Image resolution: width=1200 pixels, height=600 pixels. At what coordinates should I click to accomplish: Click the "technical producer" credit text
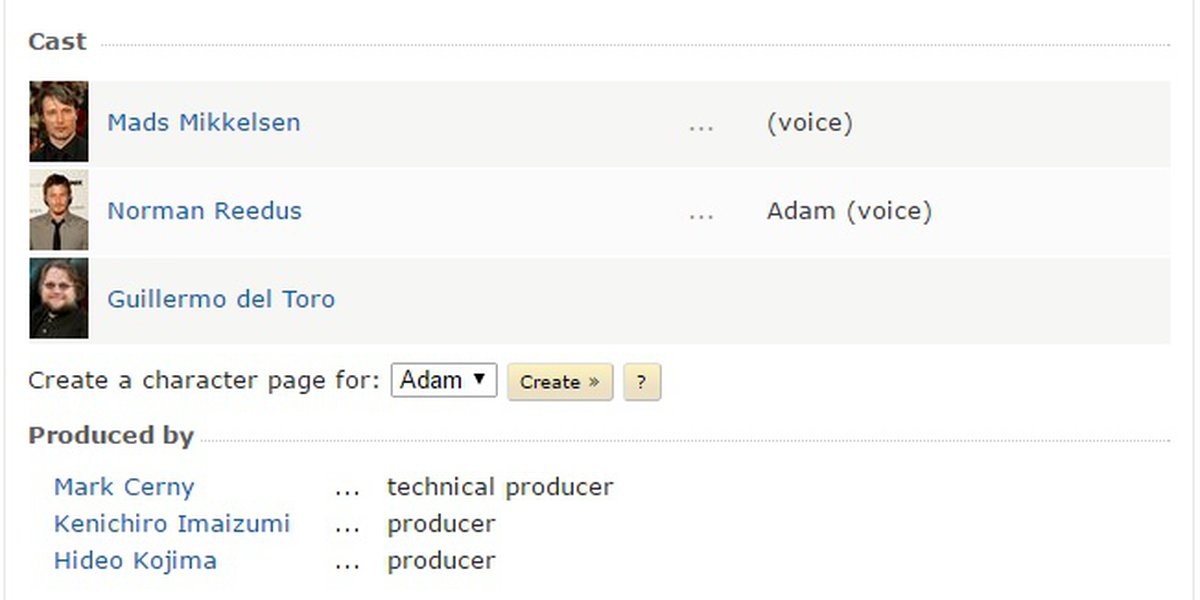[x=500, y=487]
